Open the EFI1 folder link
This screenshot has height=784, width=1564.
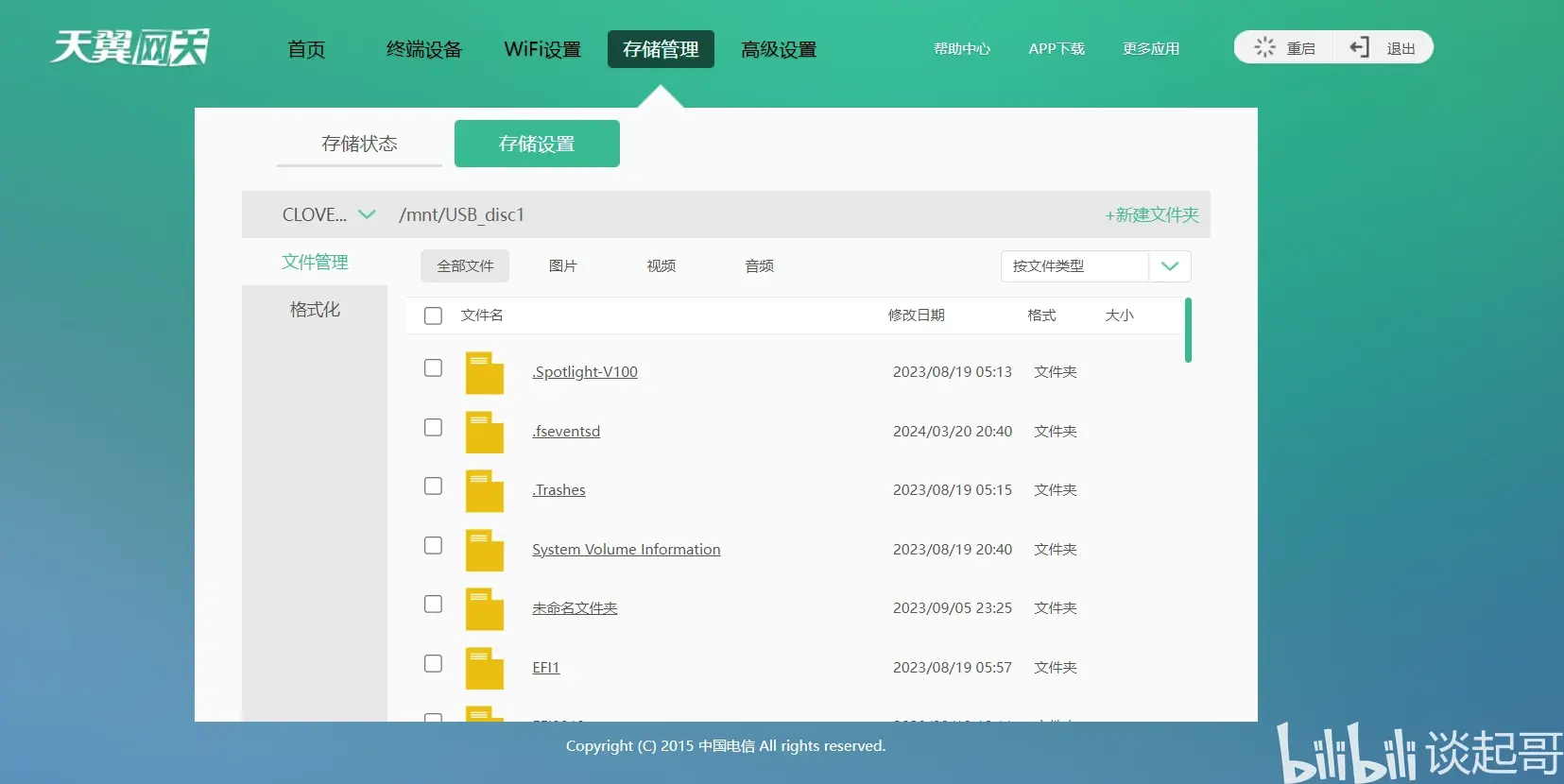point(546,668)
